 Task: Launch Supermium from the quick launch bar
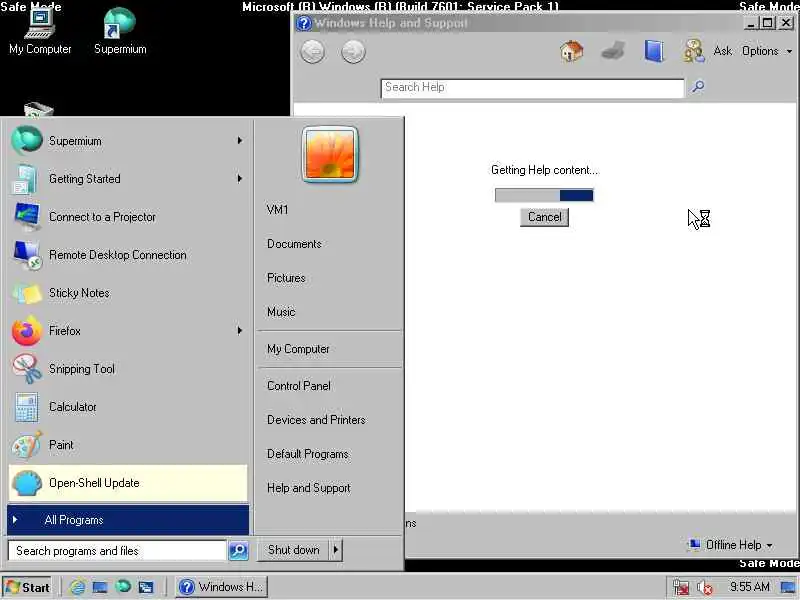click(123, 587)
